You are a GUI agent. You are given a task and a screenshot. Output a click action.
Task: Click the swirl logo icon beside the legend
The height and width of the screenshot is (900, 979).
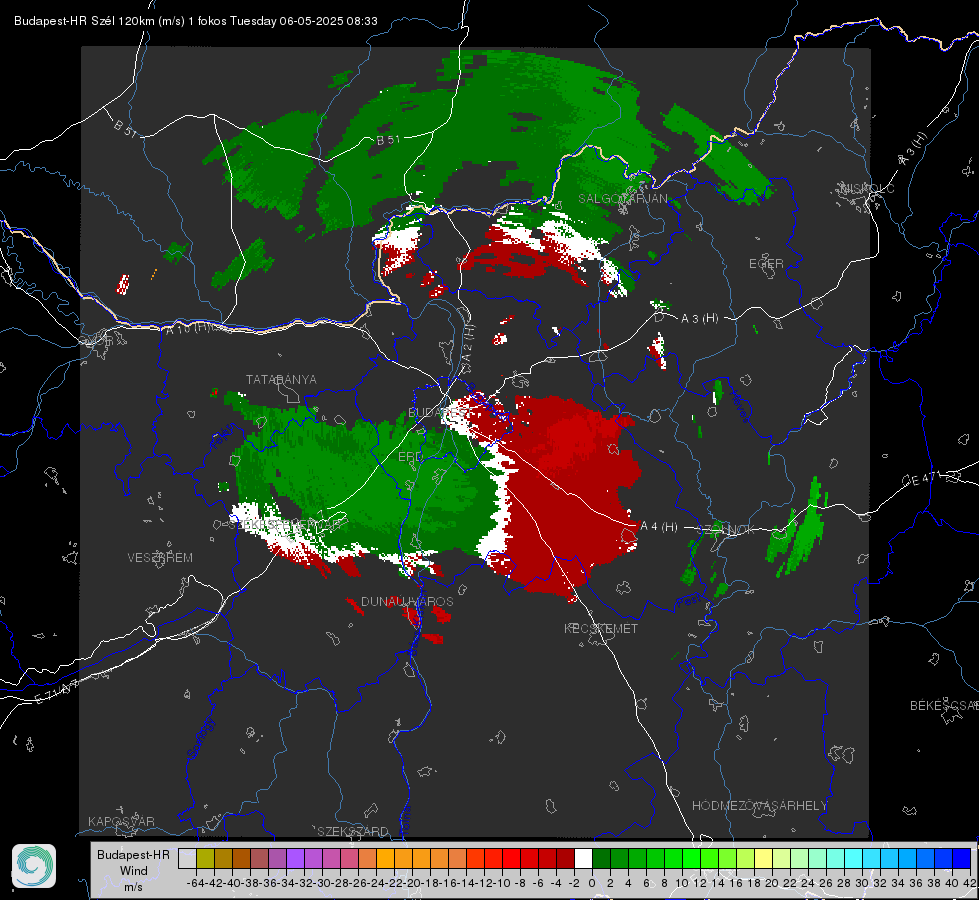tap(34, 866)
